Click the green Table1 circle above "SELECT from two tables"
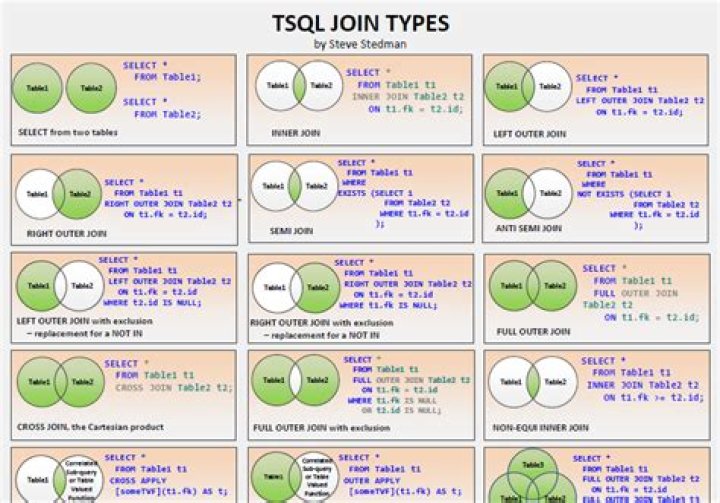Image resolution: width=720 pixels, height=503 pixels. point(37,88)
